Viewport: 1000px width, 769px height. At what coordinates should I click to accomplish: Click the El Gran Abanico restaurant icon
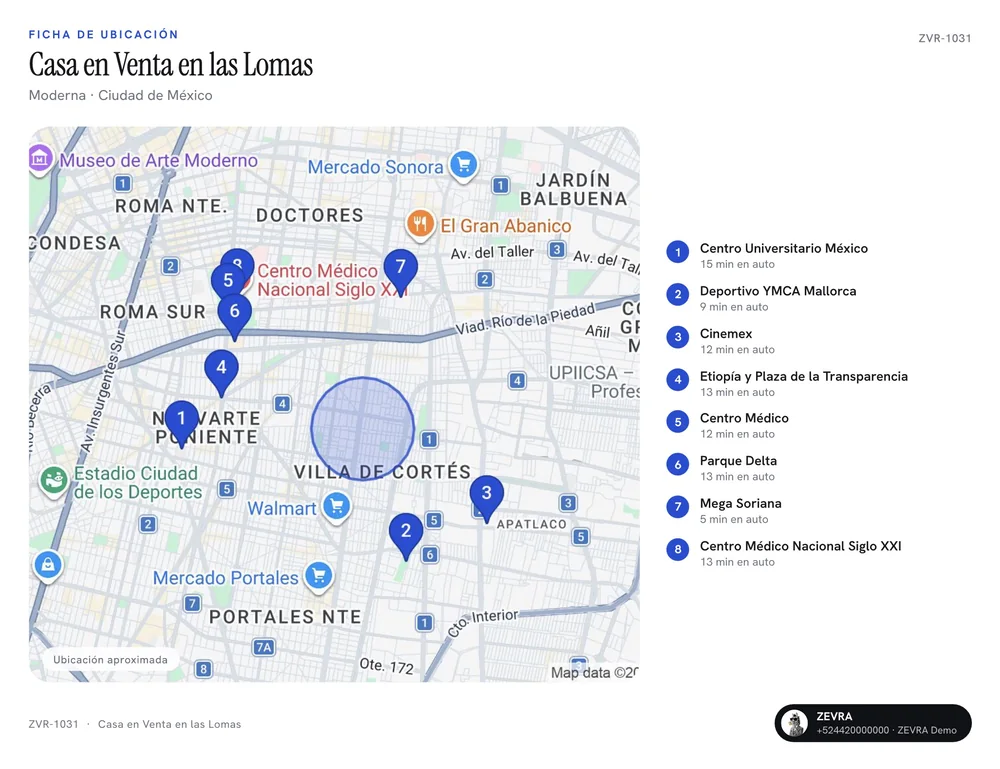coord(420,224)
